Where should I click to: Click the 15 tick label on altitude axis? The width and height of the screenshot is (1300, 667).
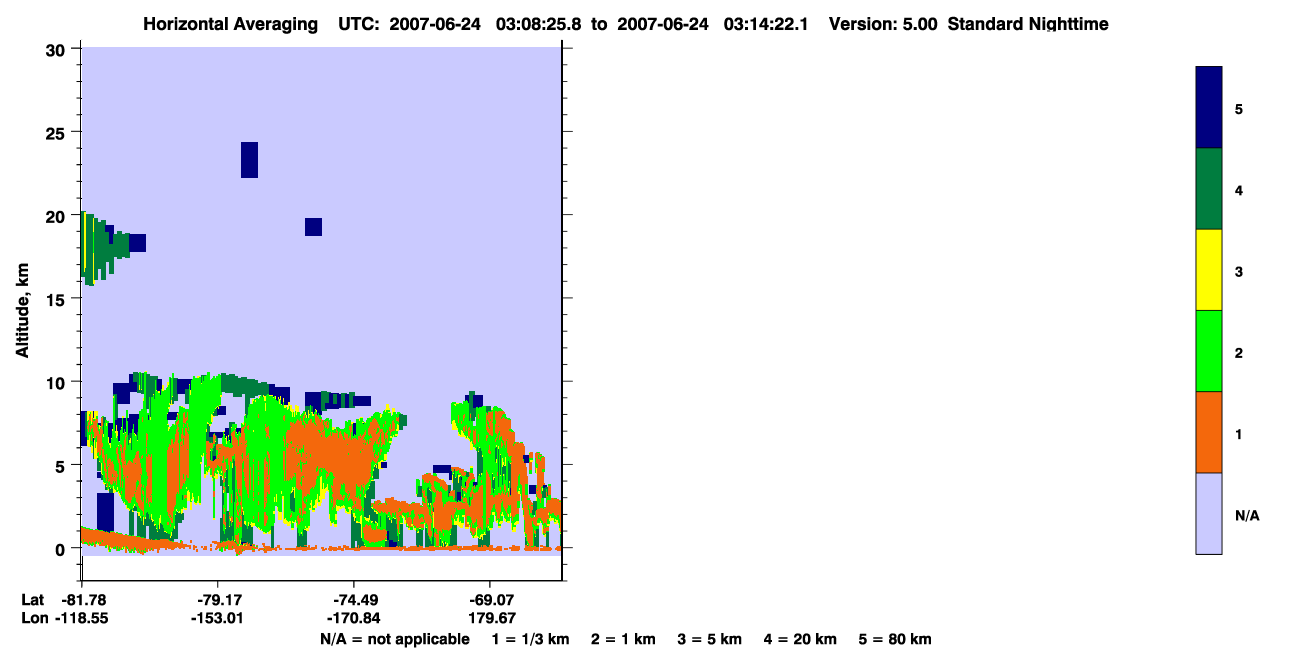pyautogui.click(x=57, y=299)
